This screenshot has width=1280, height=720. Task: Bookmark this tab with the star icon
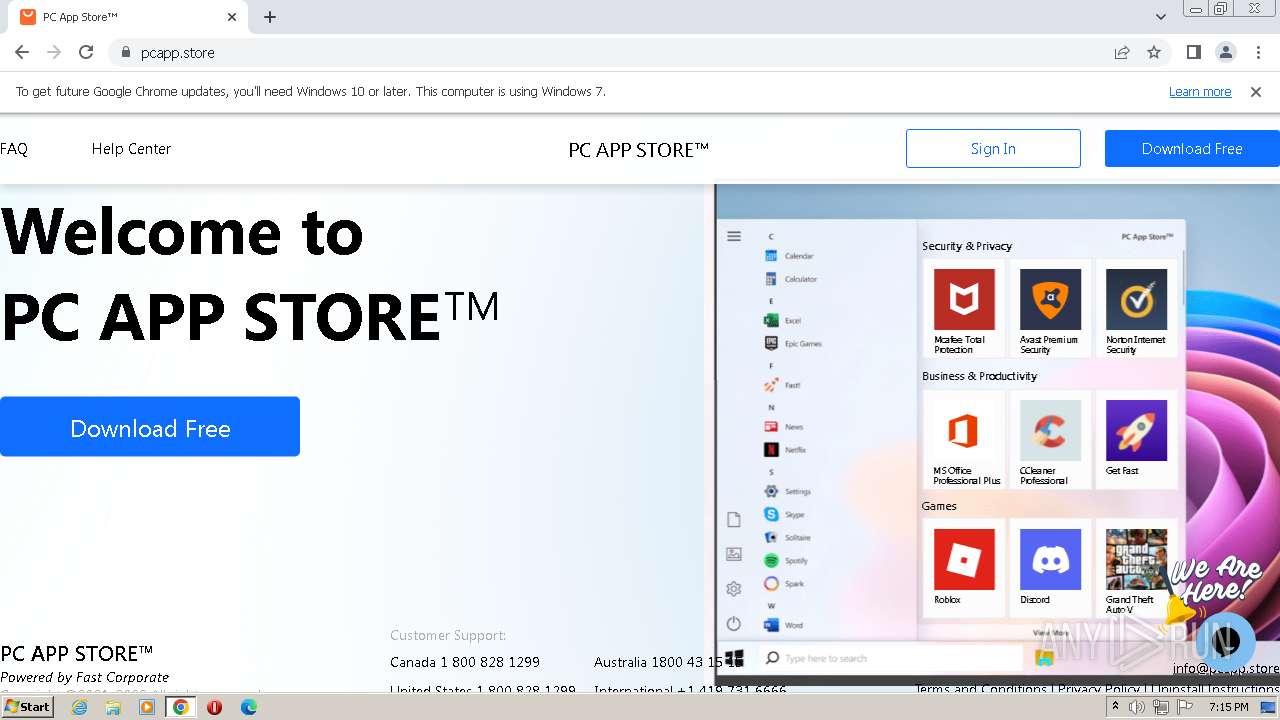(1154, 52)
